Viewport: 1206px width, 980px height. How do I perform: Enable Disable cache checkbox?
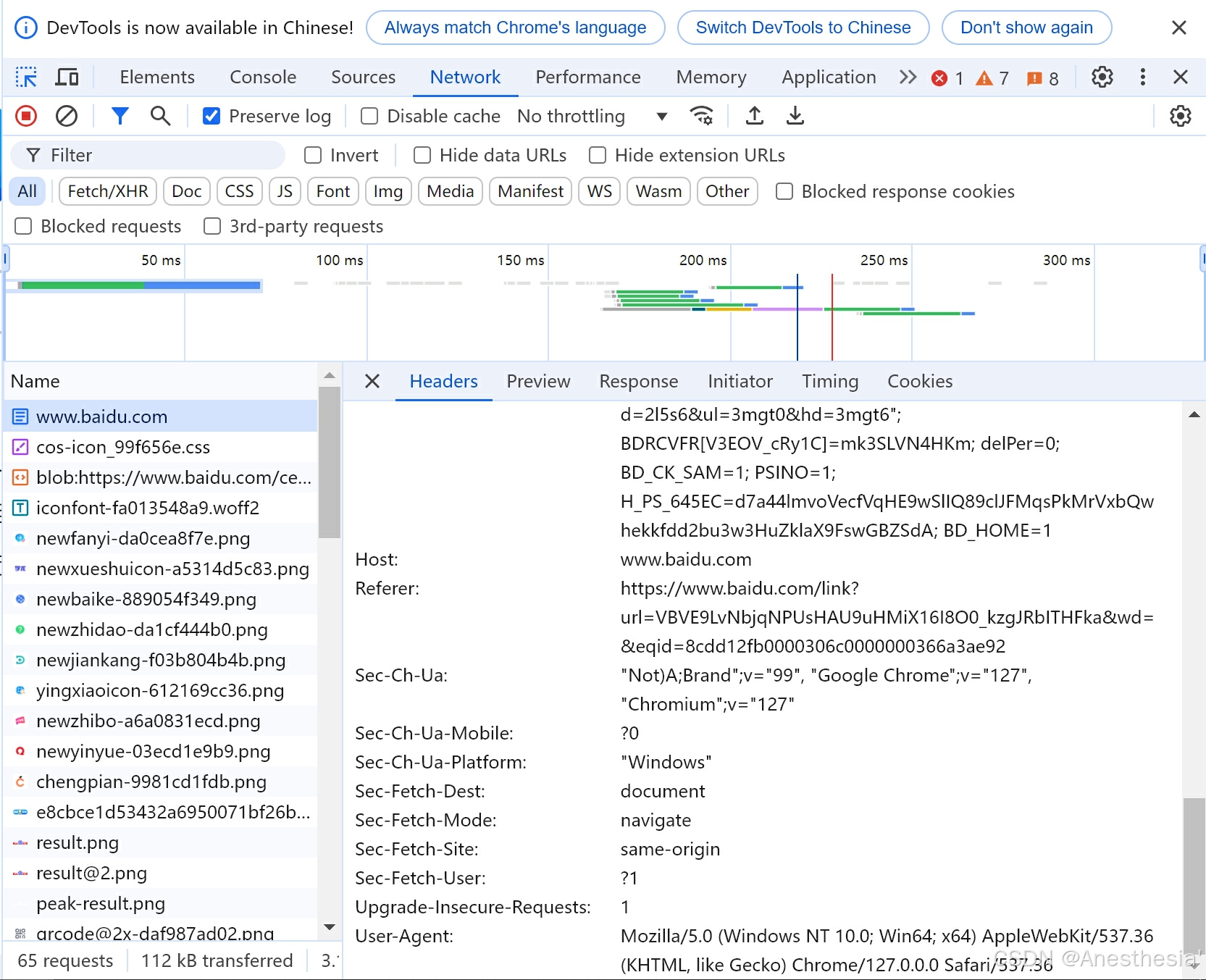point(369,116)
